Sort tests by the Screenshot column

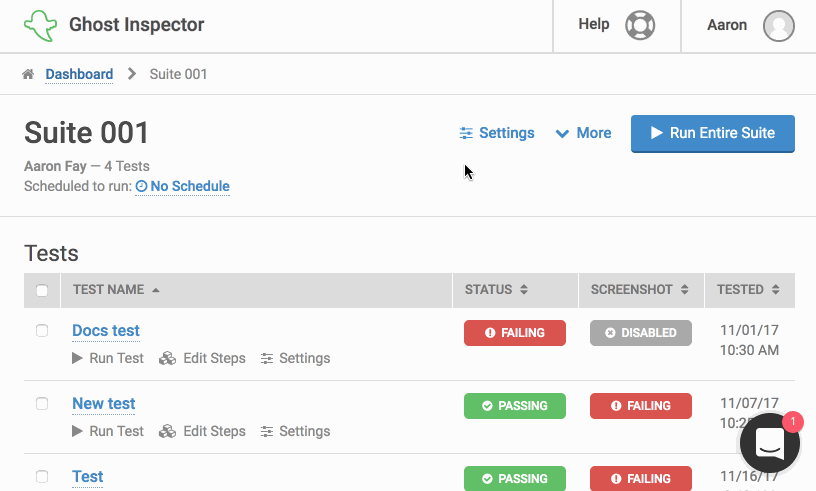point(640,289)
